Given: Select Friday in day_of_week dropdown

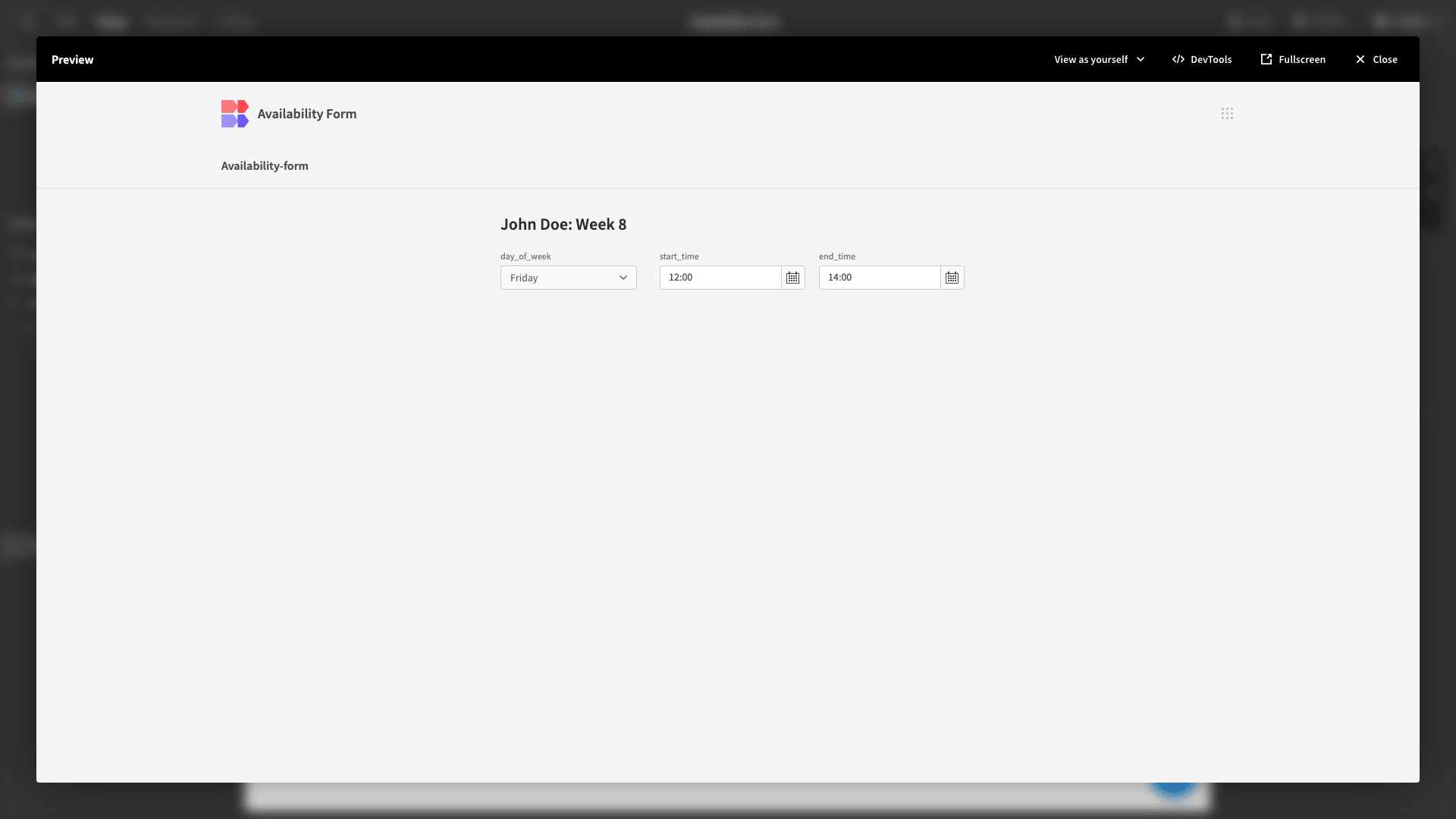Looking at the screenshot, I should pyautogui.click(x=568, y=277).
